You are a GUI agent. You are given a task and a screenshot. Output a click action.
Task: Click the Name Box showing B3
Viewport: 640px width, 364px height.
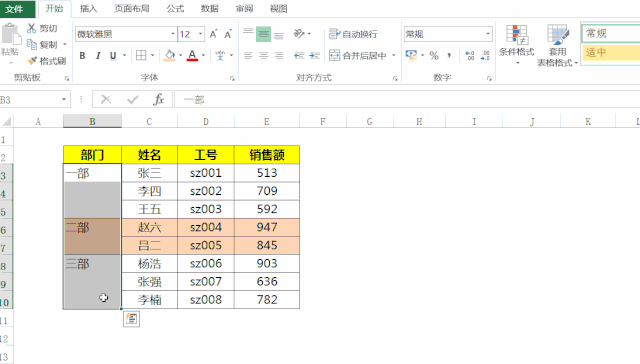[29, 100]
